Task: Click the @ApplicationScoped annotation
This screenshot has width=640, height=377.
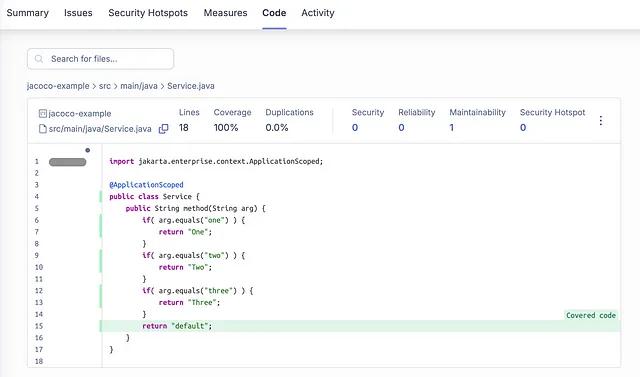Action: [x=146, y=185]
